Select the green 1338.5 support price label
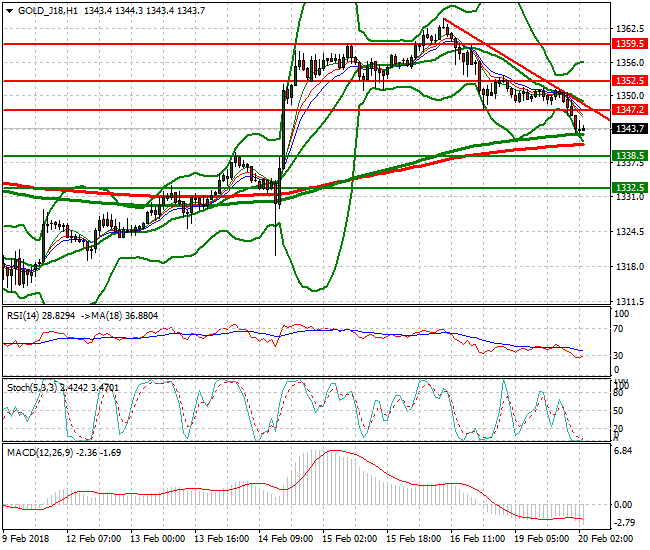Viewport: 650px width, 550px height. tap(630, 155)
